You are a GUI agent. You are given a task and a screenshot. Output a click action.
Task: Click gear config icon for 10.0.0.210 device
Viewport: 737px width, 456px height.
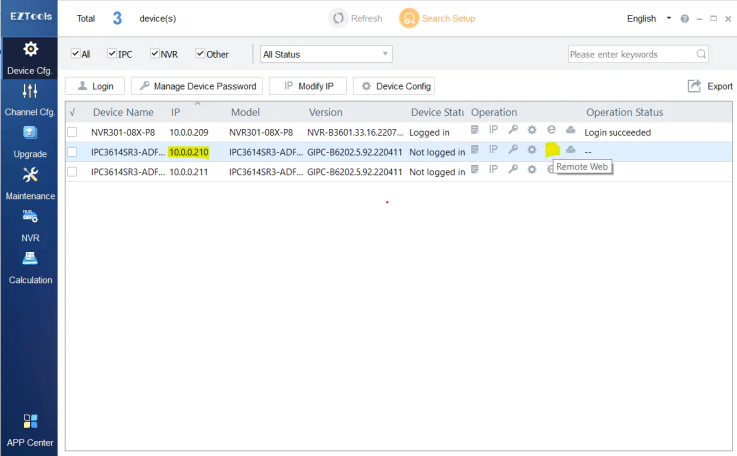pyautogui.click(x=532, y=151)
